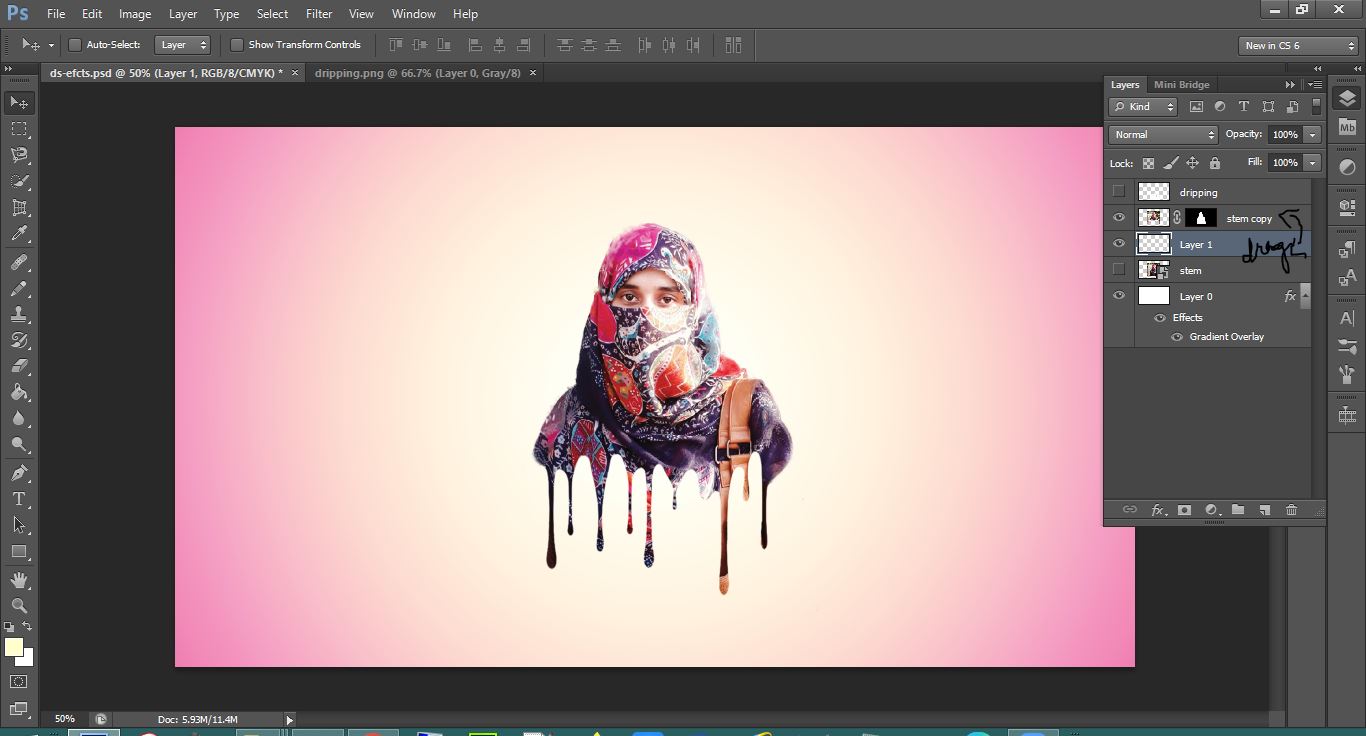This screenshot has height=736, width=1366.
Task: Select the Rectangular Marquee tool
Action: pyautogui.click(x=19, y=129)
